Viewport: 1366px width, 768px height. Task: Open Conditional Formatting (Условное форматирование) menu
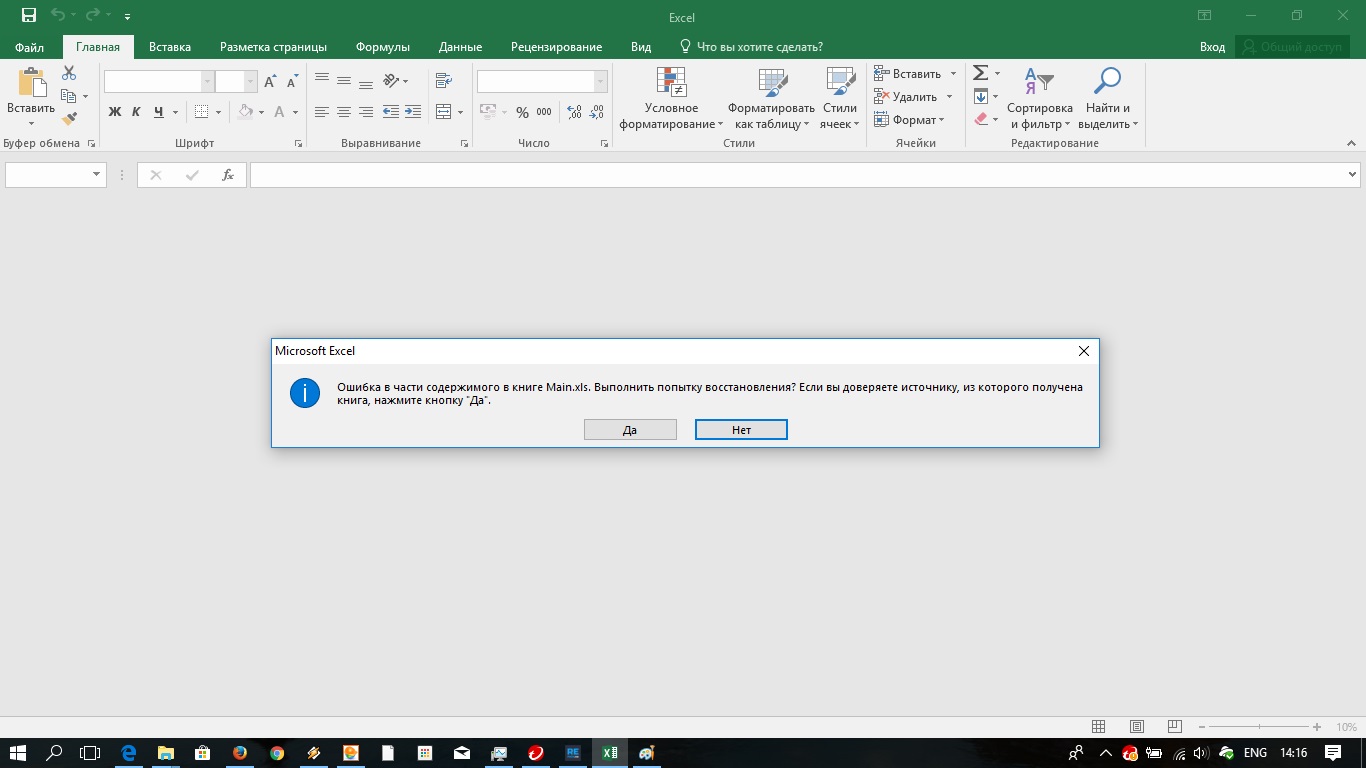tap(671, 98)
